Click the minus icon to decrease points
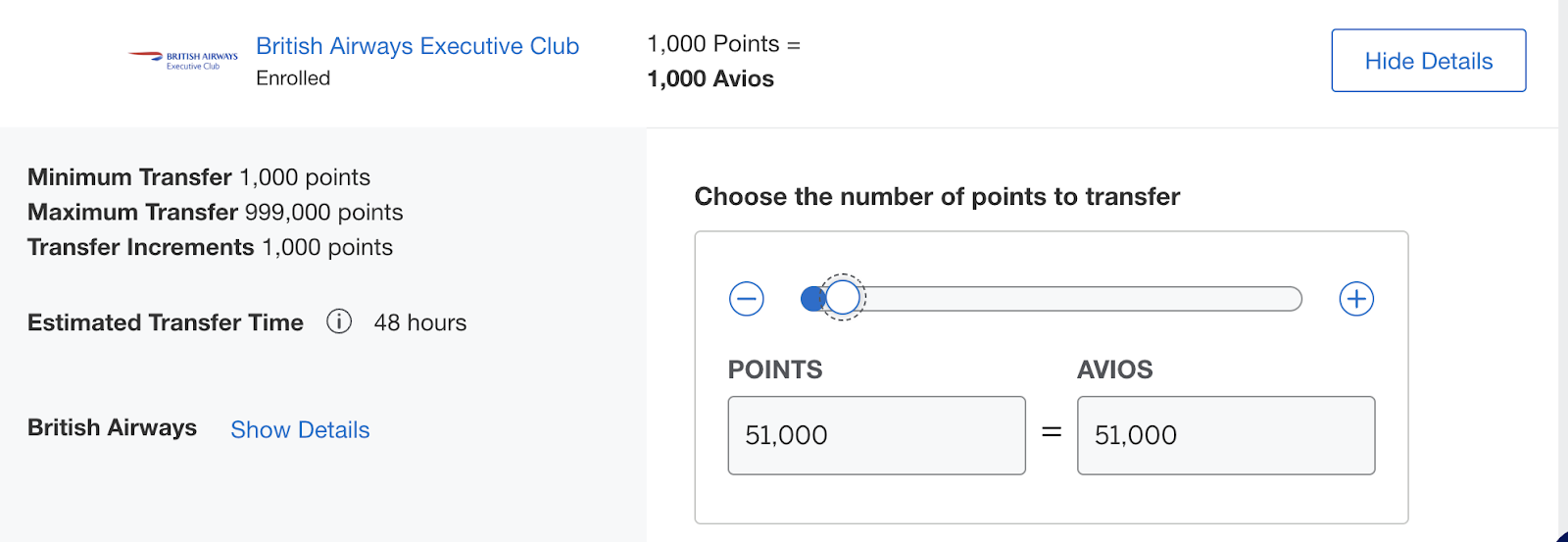This screenshot has height=542, width=1568. pyautogui.click(x=747, y=299)
